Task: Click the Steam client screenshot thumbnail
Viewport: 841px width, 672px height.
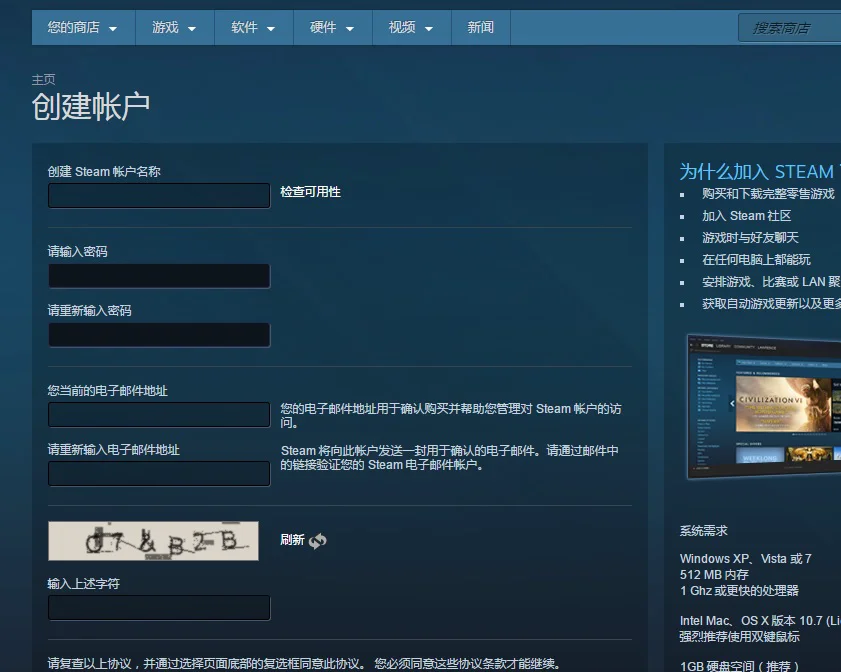Action: (x=764, y=407)
